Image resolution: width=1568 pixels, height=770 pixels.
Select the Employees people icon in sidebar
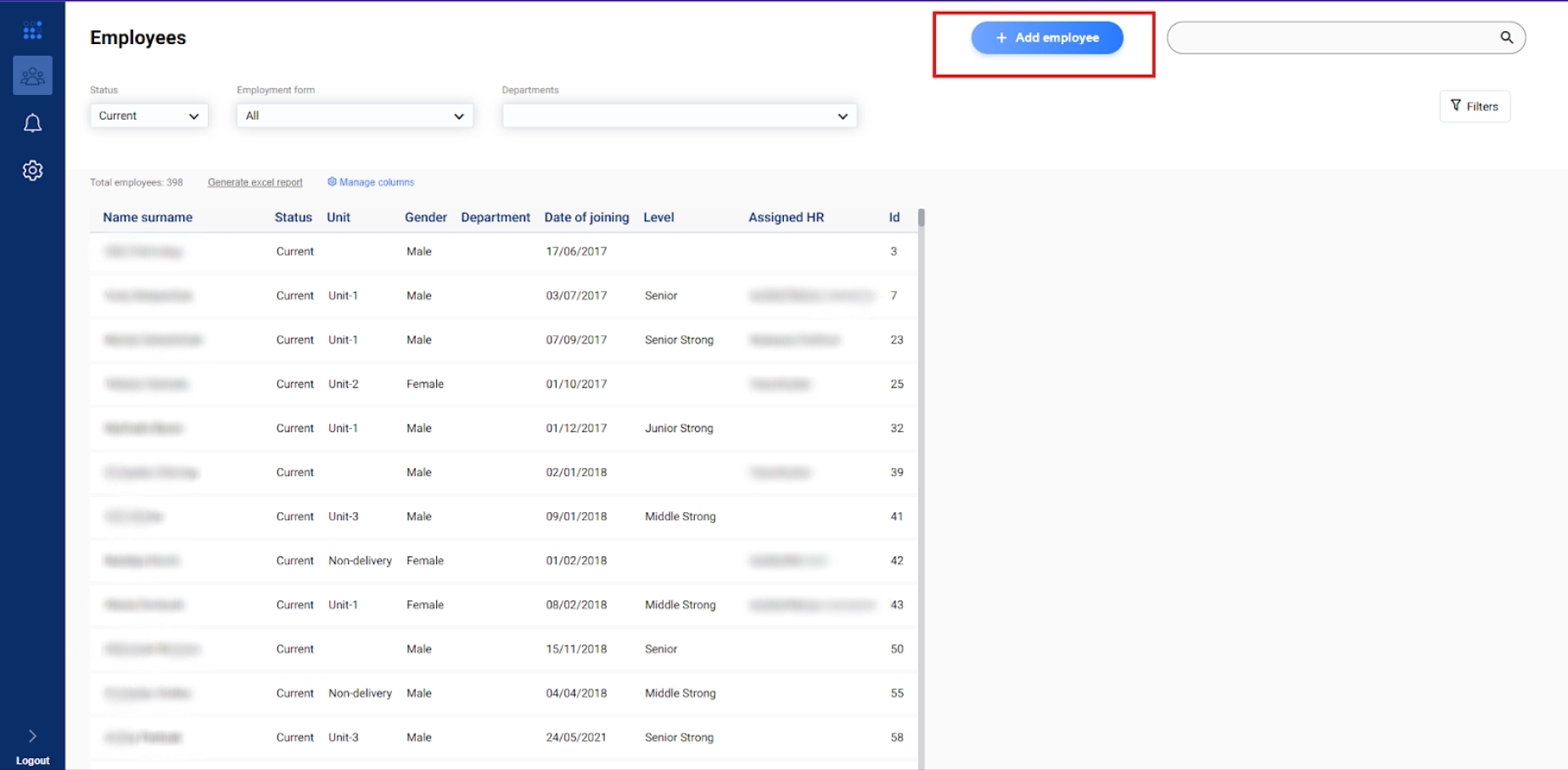click(x=32, y=76)
